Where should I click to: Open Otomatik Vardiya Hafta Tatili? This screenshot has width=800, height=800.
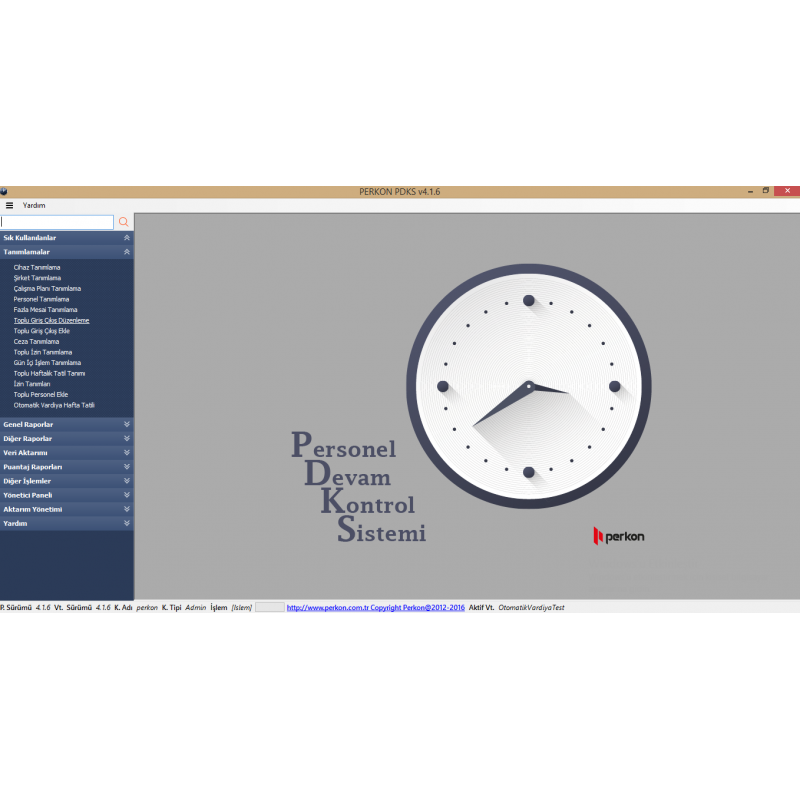point(54,405)
